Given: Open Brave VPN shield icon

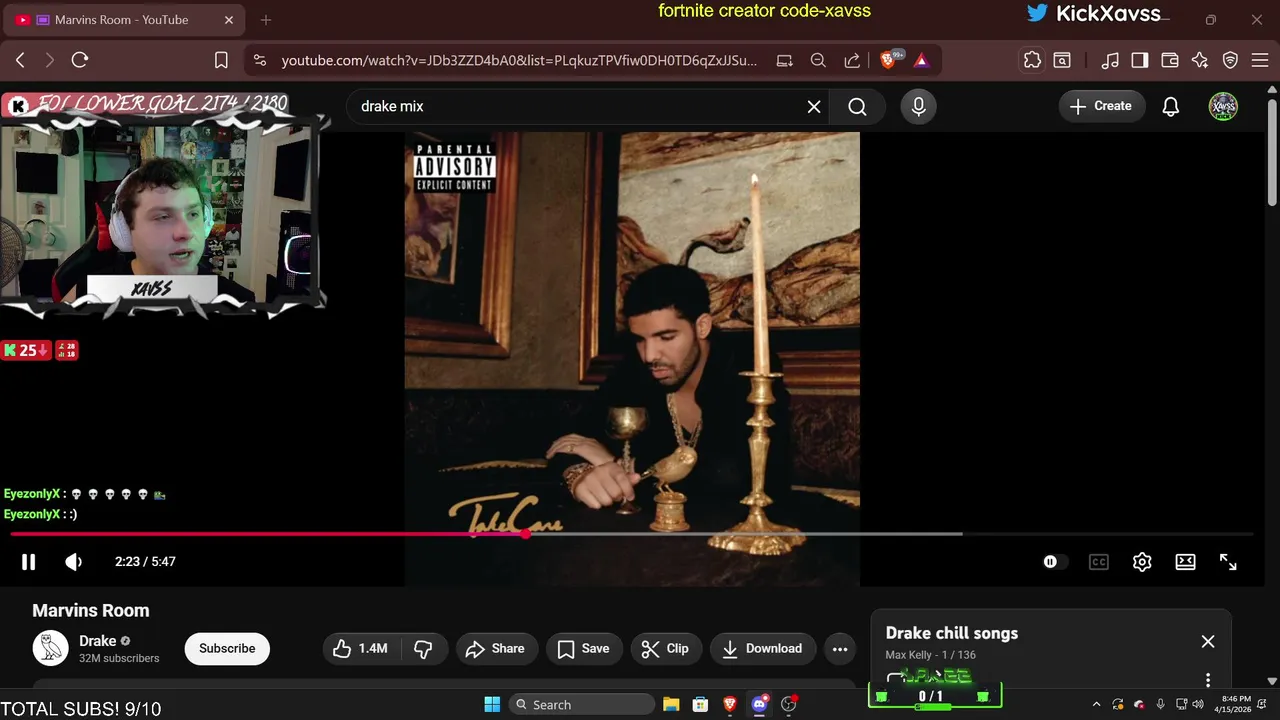Looking at the screenshot, I should tap(1231, 60).
